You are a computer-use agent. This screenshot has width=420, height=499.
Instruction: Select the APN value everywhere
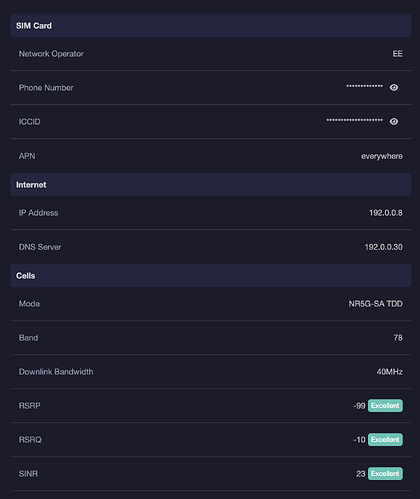coord(382,156)
